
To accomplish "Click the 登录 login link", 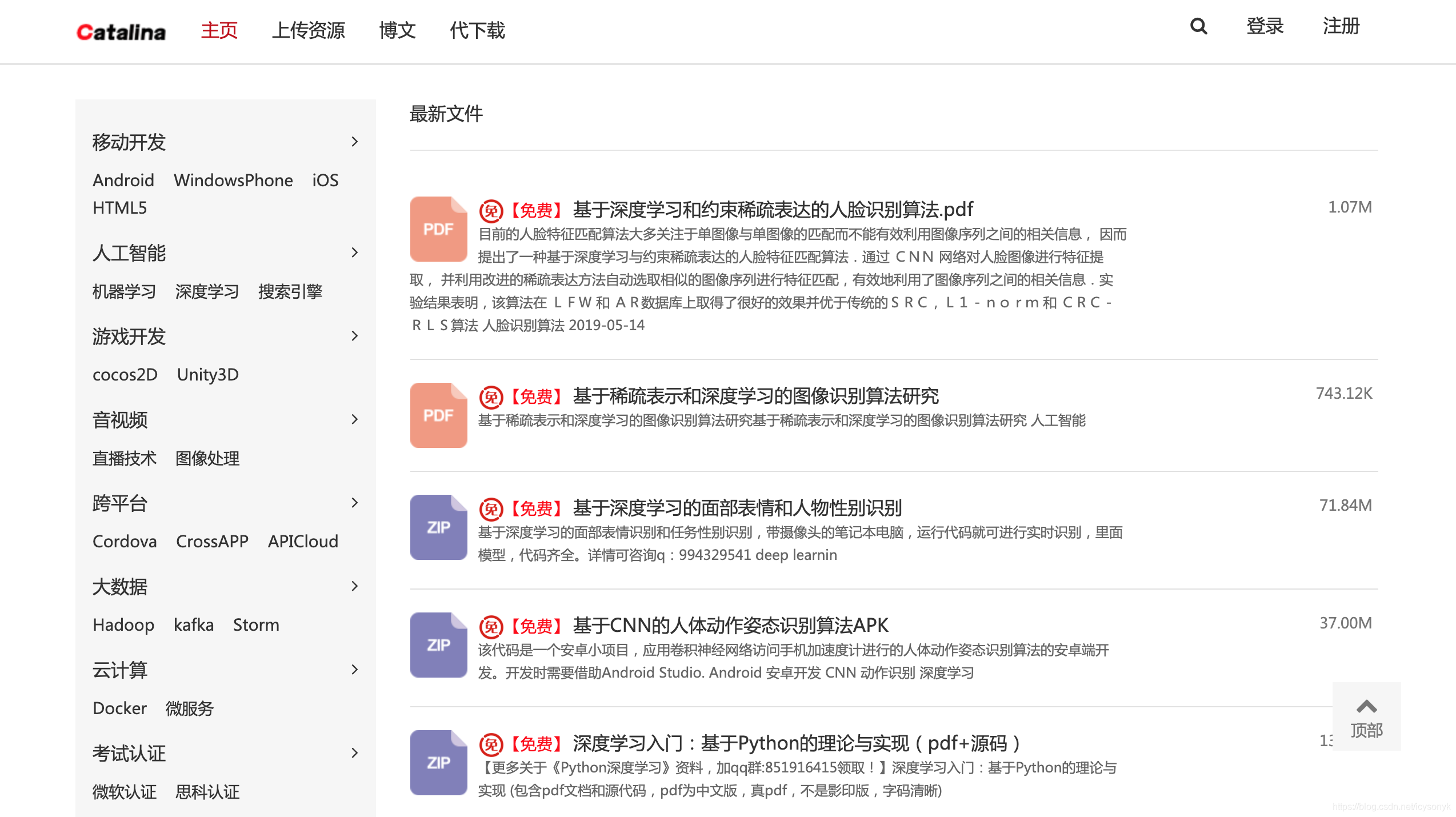I will (1265, 26).
